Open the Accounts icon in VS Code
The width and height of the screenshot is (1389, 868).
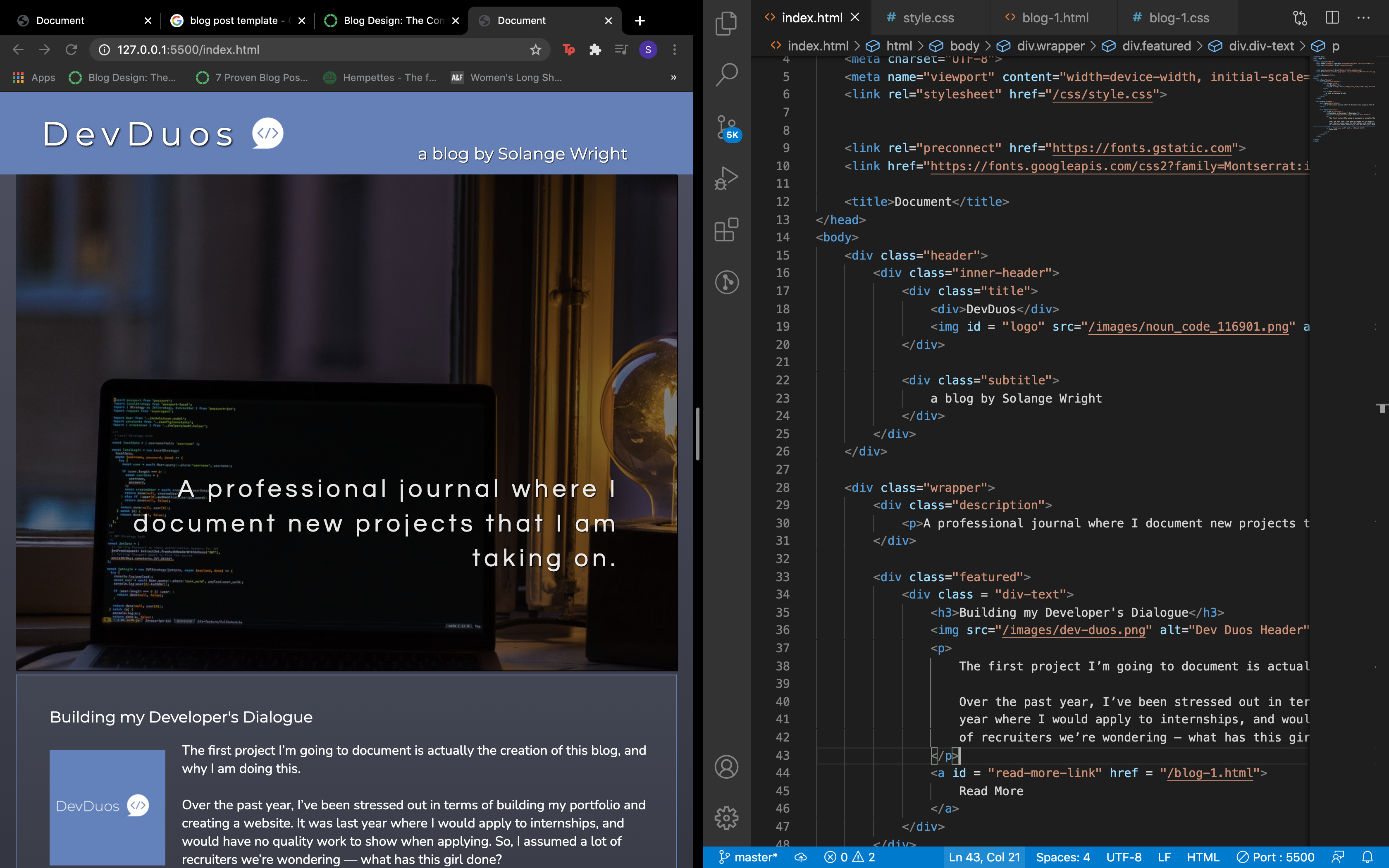pos(727,767)
